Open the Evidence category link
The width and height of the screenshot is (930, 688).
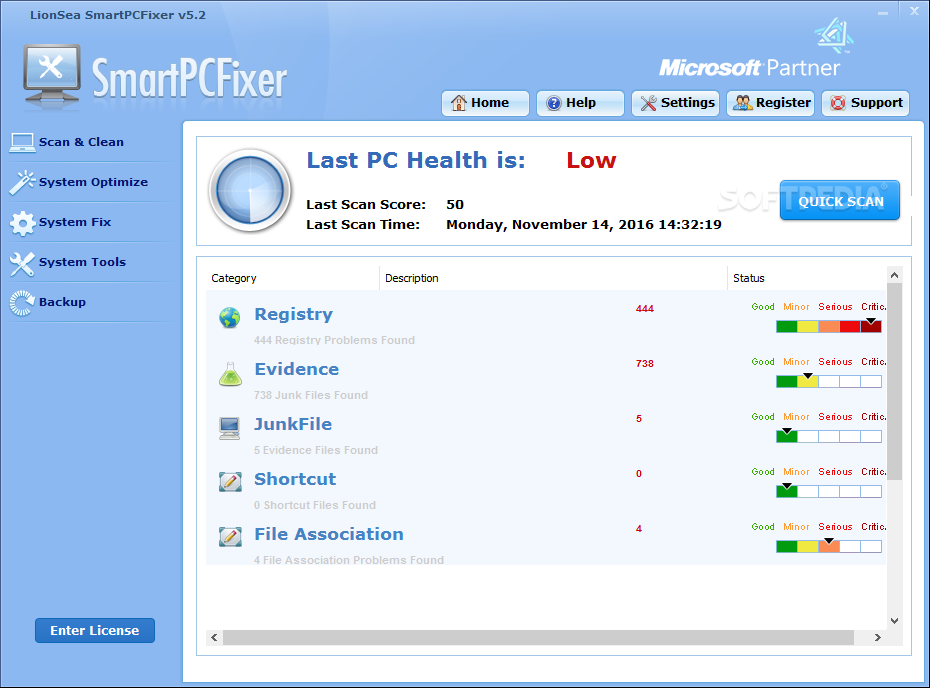[x=297, y=369]
